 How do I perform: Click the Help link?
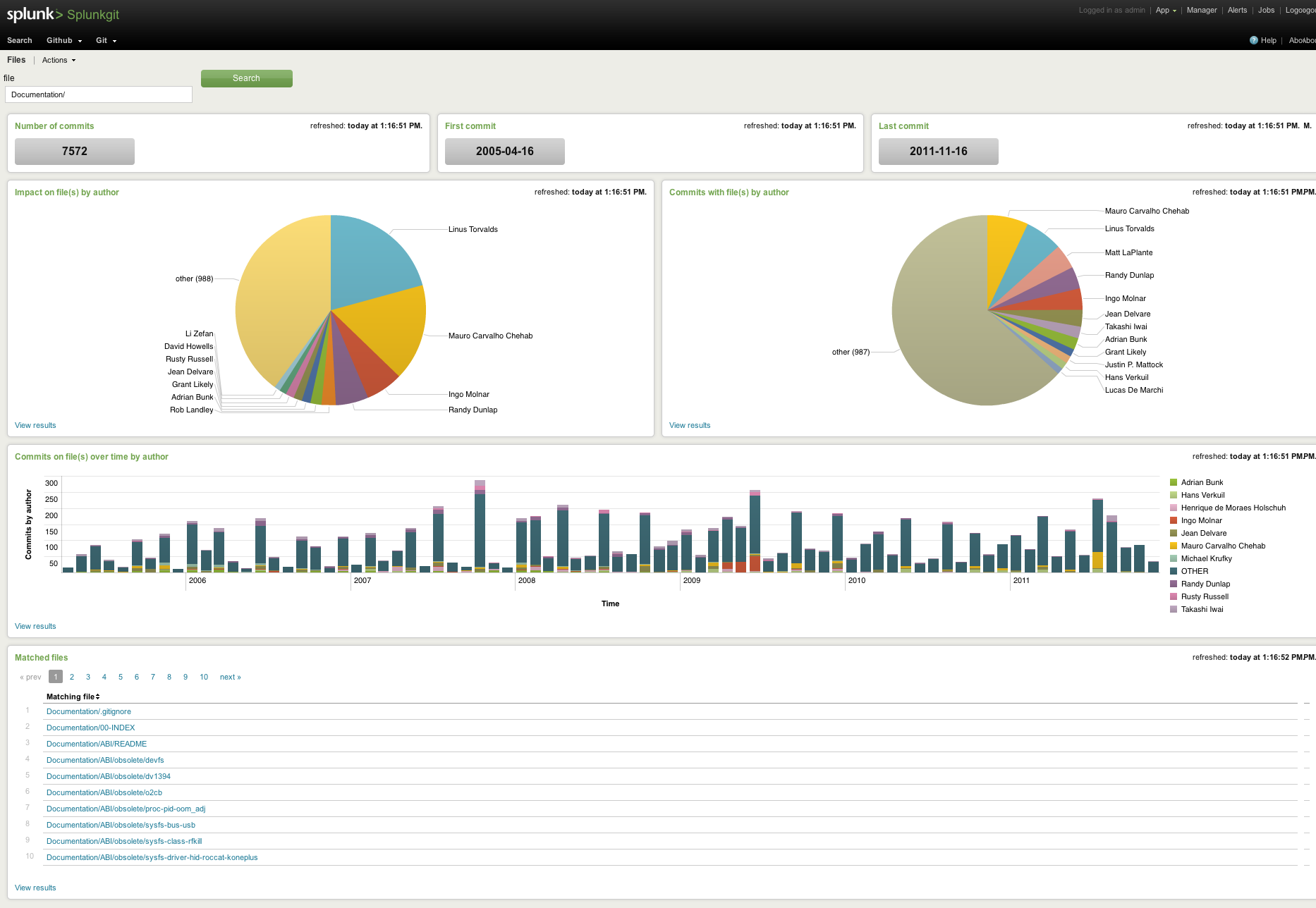click(1268, 40)
